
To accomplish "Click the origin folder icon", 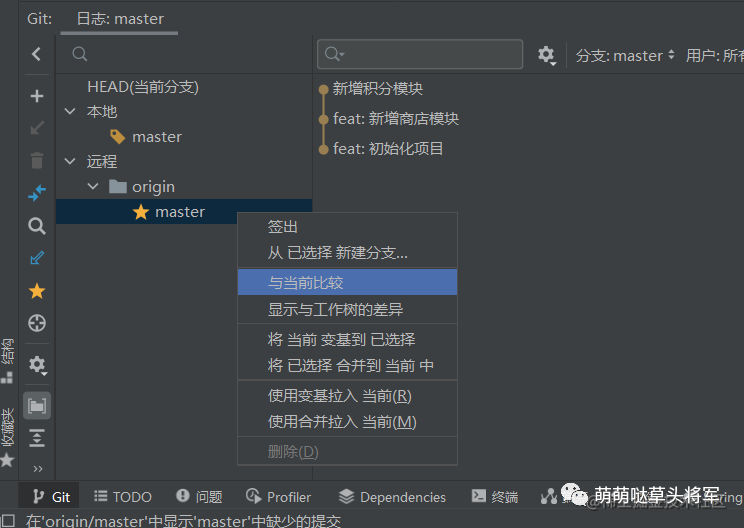I will [118, 186].
